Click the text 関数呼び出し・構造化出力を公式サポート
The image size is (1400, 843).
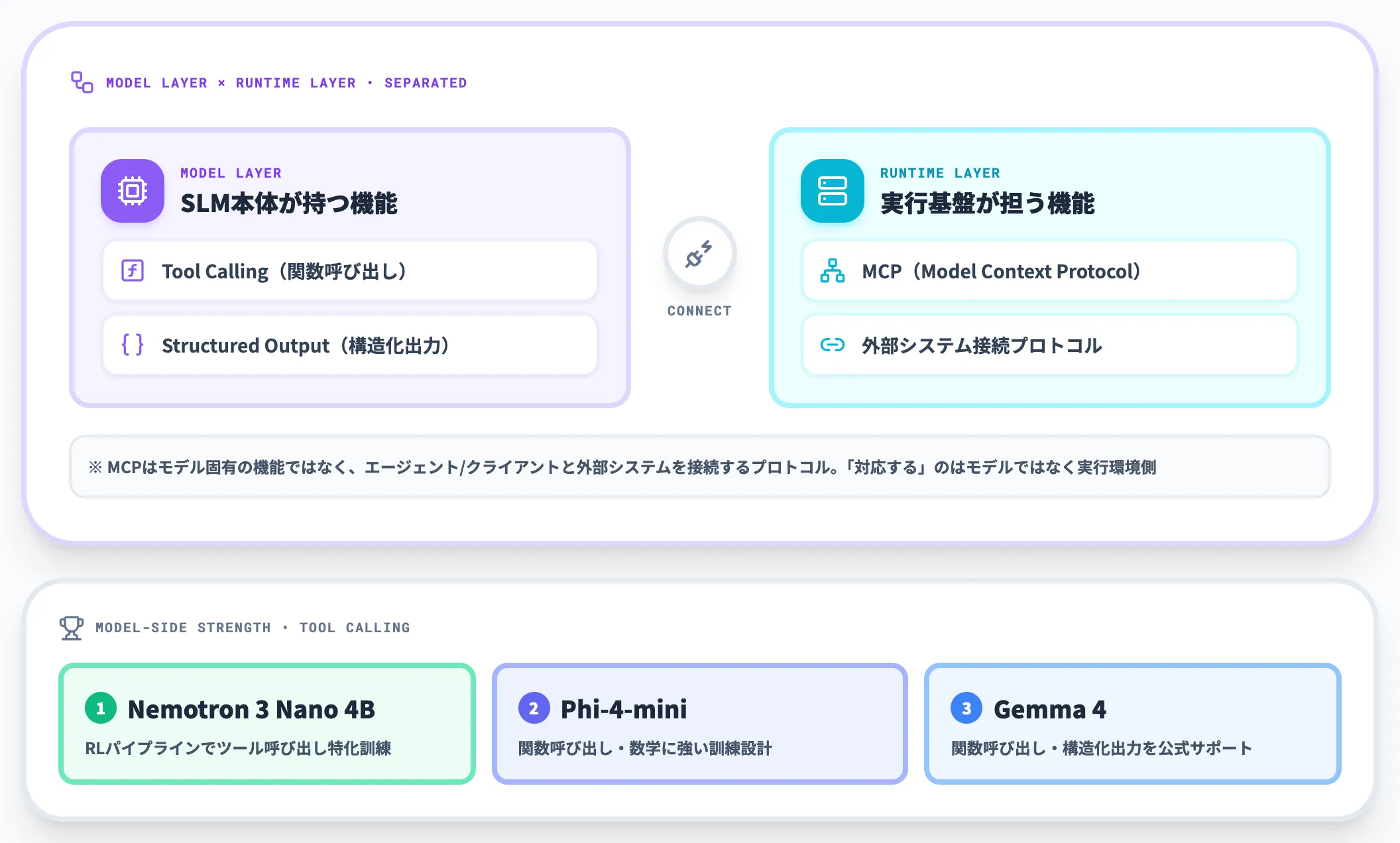(x=1102, y=748)
